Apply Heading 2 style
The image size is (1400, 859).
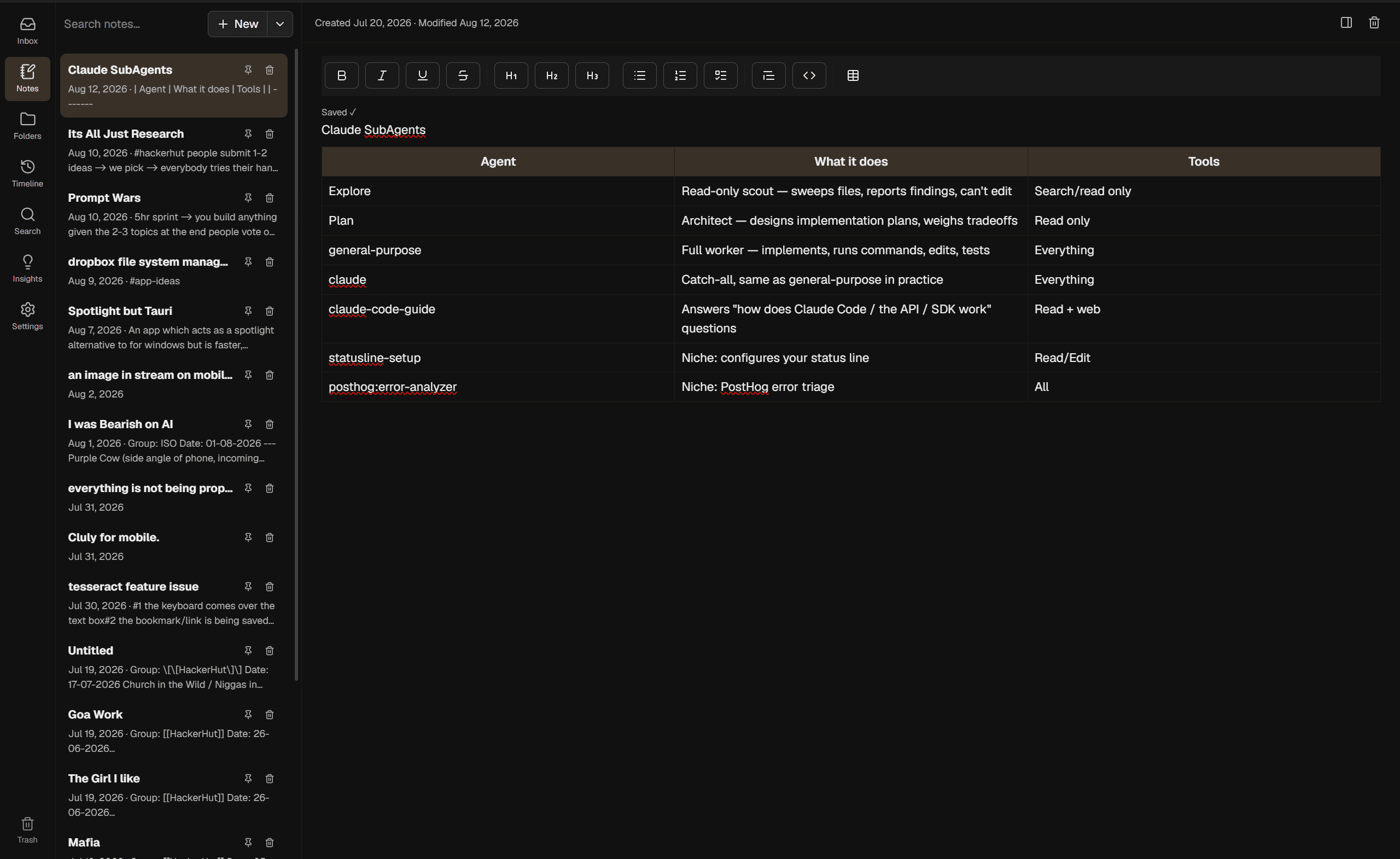coord(552,75)
